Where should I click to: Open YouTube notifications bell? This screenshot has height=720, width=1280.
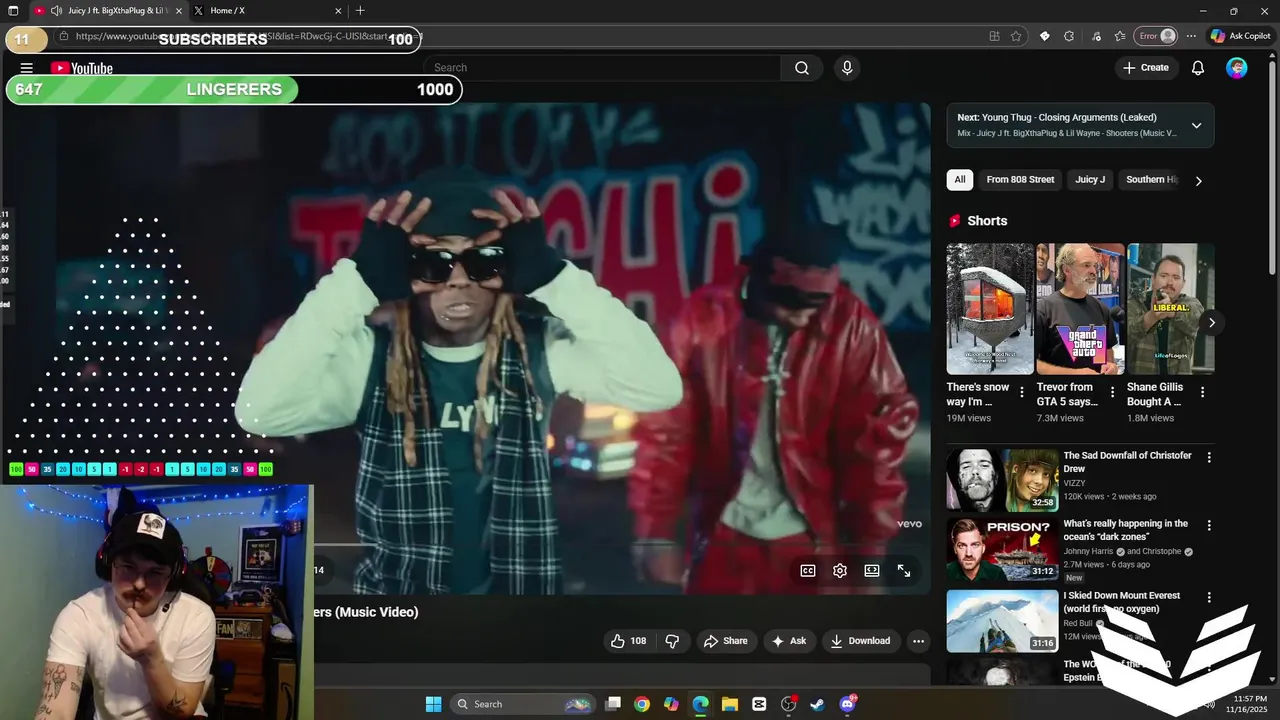[x=1198, y=68]
